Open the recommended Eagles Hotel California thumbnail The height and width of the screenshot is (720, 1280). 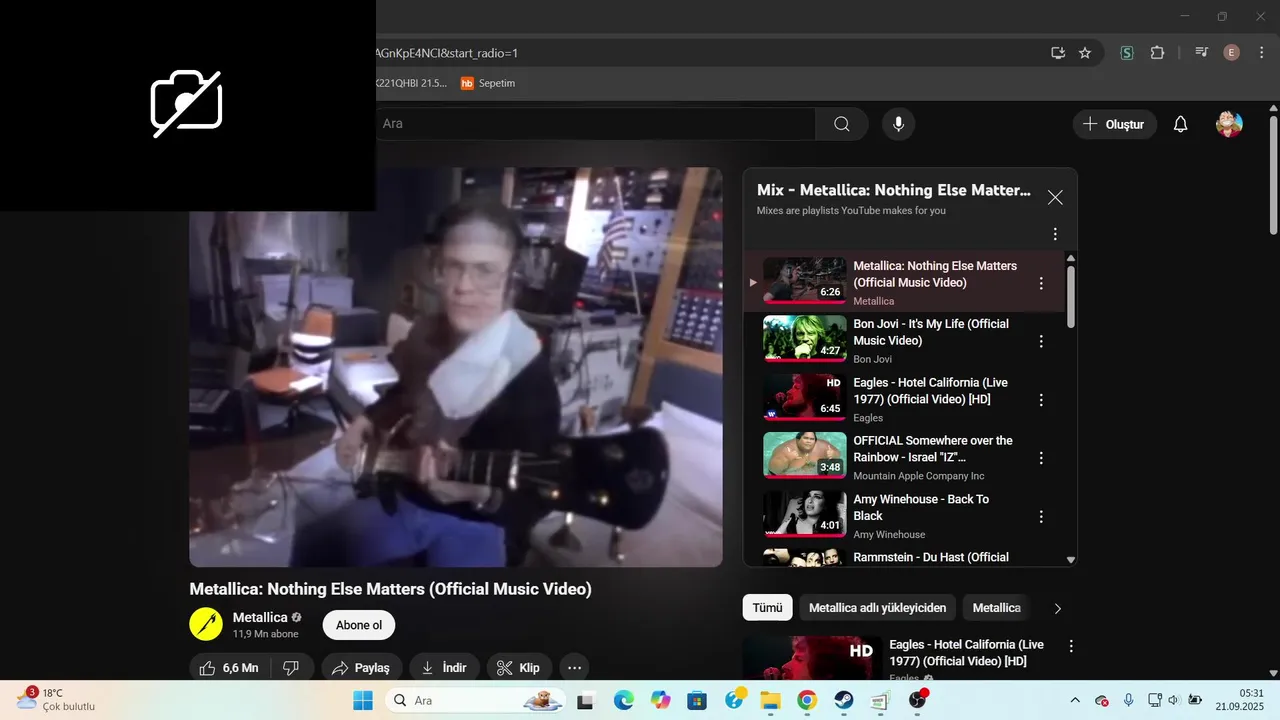812,659
